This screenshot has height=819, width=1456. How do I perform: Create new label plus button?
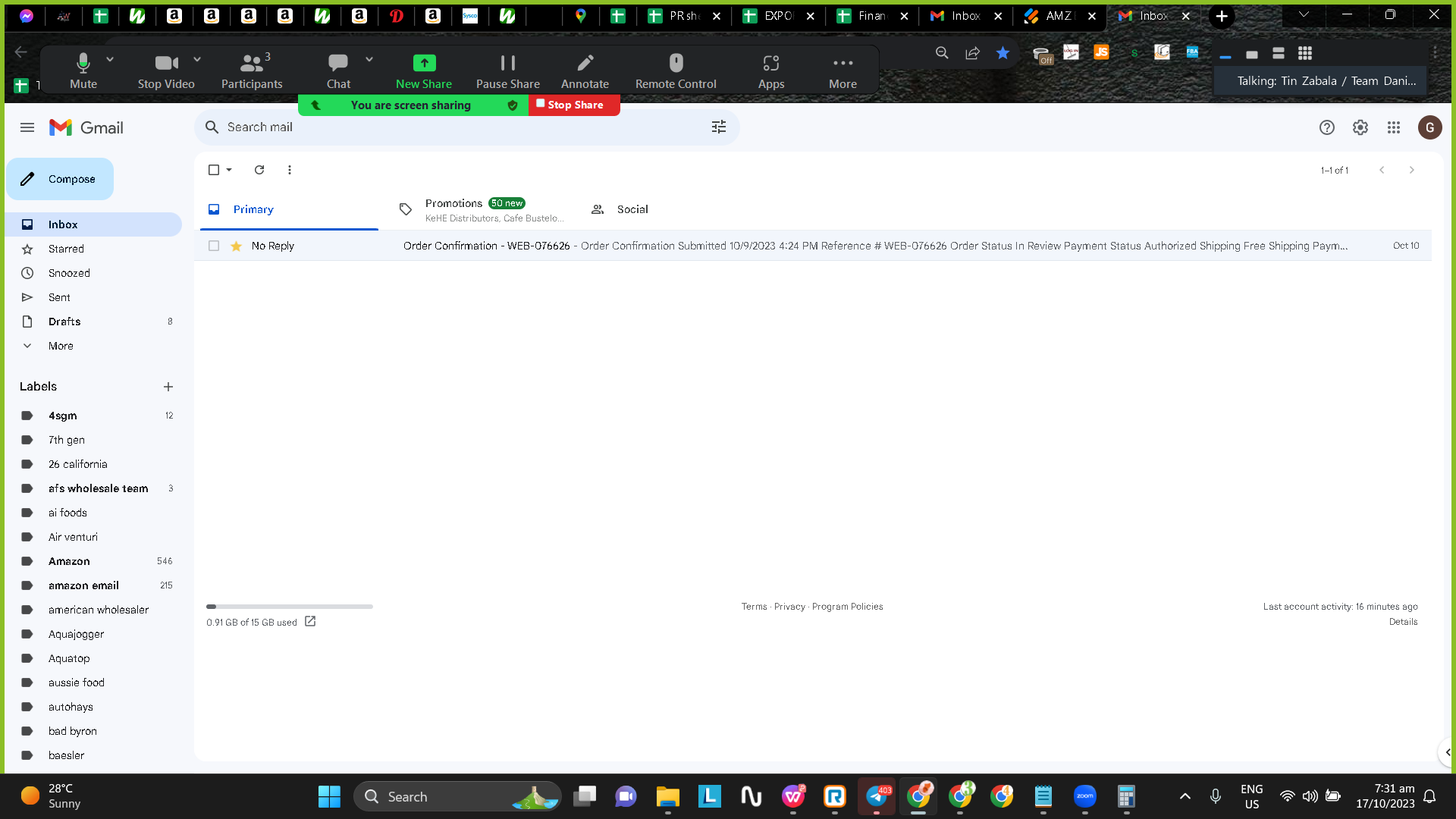coord(168,387)
